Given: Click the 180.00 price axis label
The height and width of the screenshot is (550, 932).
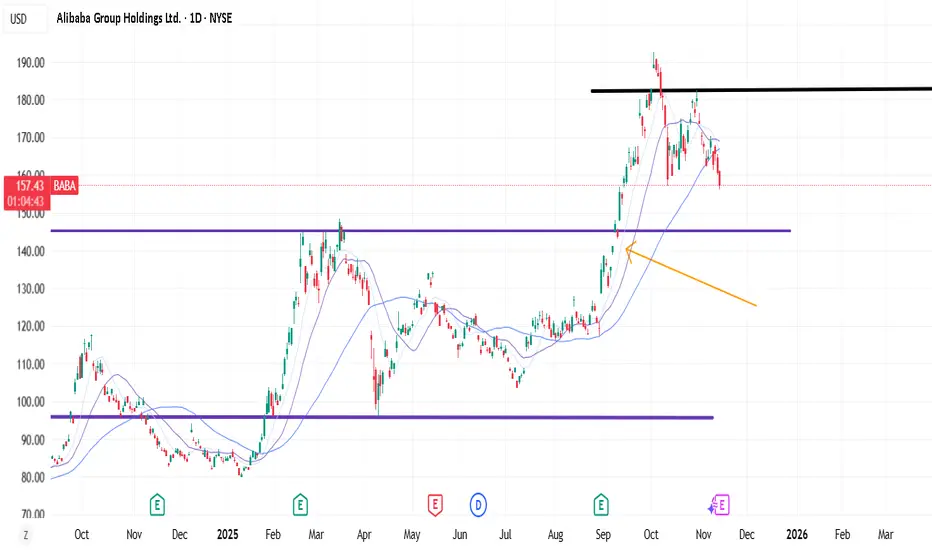Looking at the screenshot, I should tap(31, 100).
